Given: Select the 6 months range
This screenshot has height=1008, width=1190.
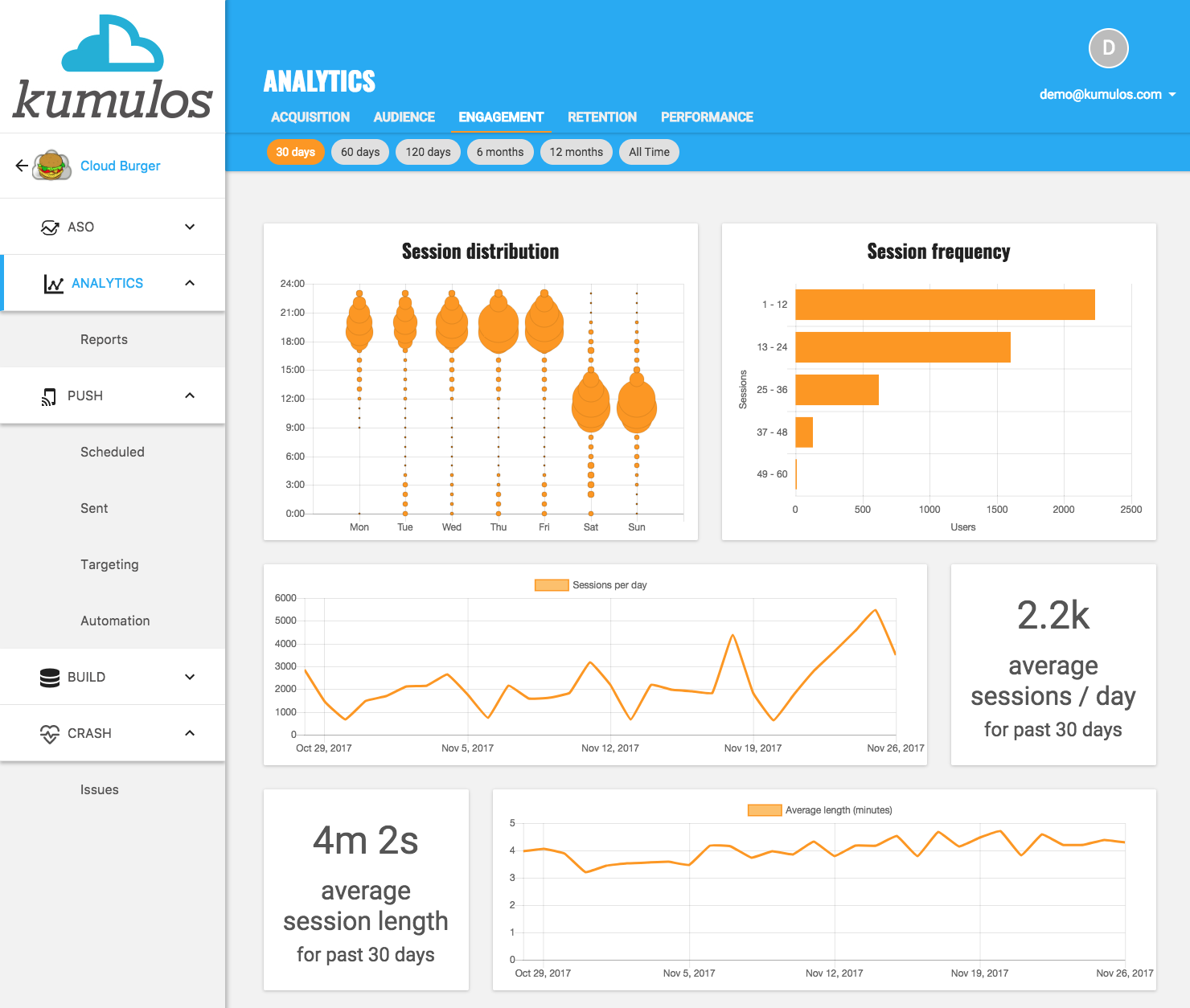Looking at the screenshot, I should point(500,152).
